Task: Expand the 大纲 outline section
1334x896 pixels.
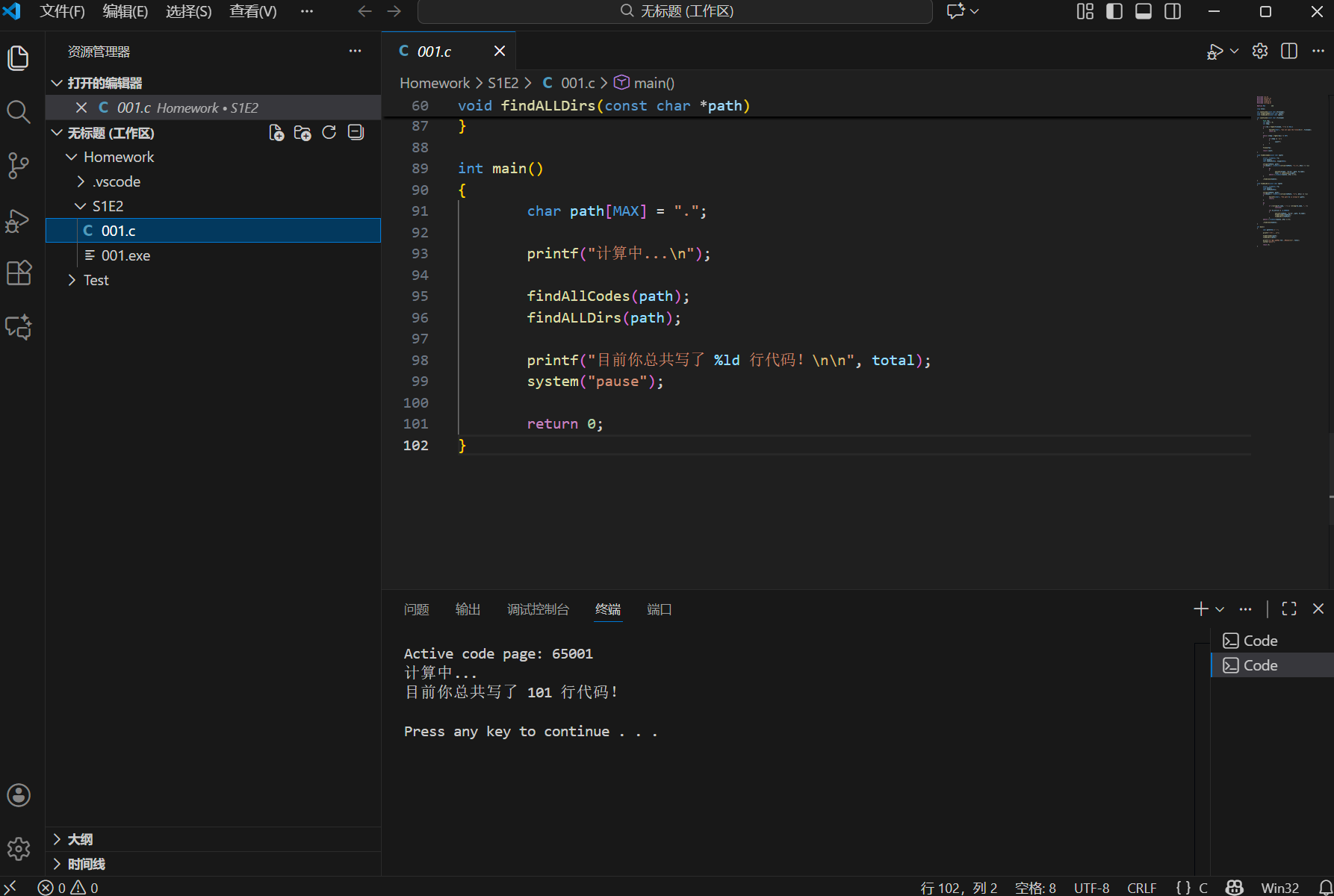Action: pos(80,839)
